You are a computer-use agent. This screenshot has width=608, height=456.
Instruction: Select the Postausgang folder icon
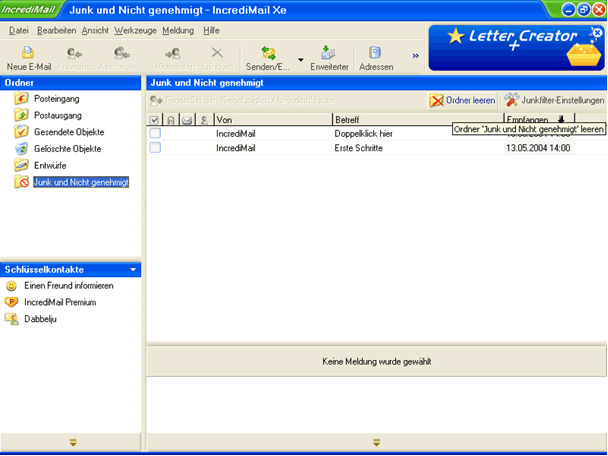tap(21, 115)
